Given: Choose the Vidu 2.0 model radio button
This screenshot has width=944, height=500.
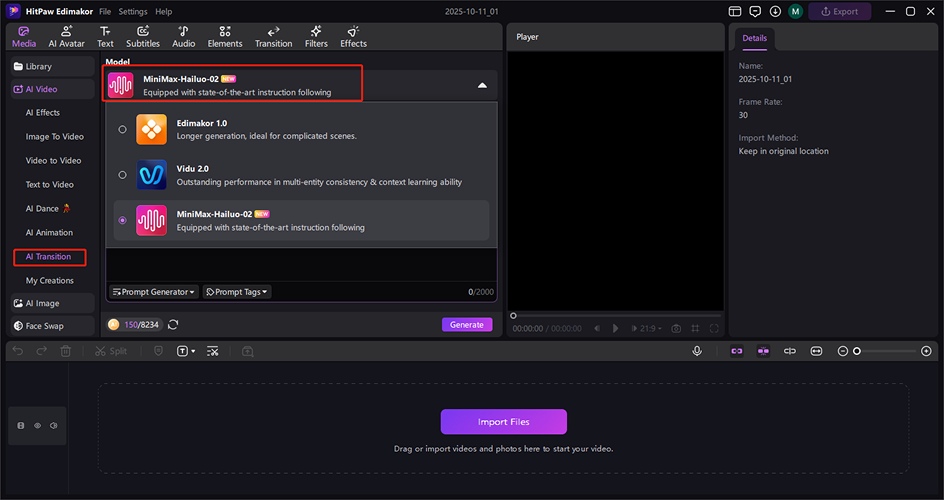Looking at the screenshot, I should click(123, 175).
